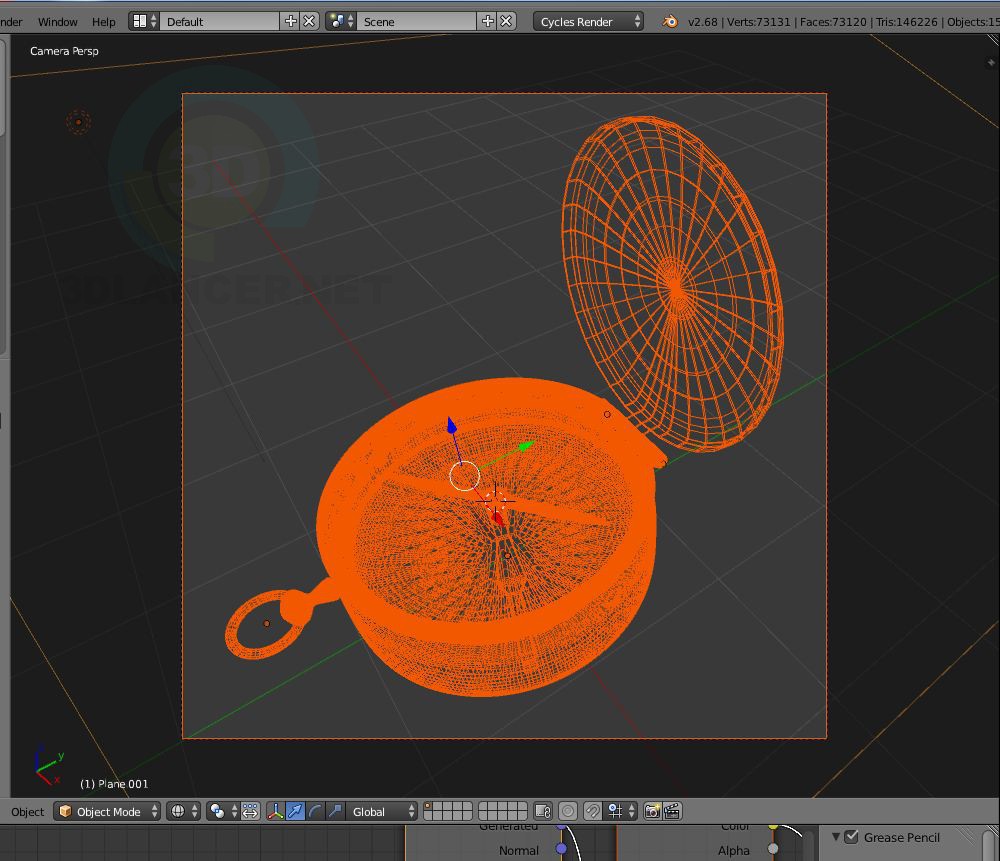Select the first scene layer button
The width and height of the screenshot is (1000, 861).
click(429, 807)
